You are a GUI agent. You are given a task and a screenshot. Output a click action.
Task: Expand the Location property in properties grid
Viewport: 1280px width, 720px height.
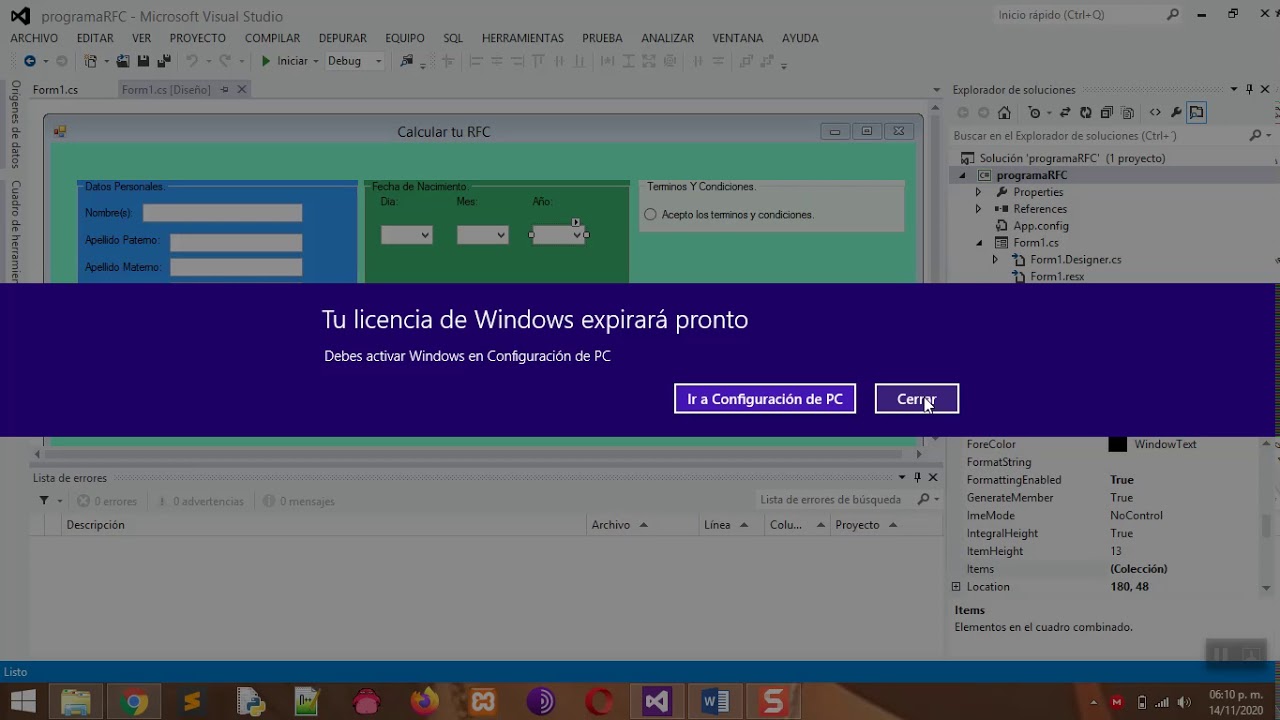point(956,587)
